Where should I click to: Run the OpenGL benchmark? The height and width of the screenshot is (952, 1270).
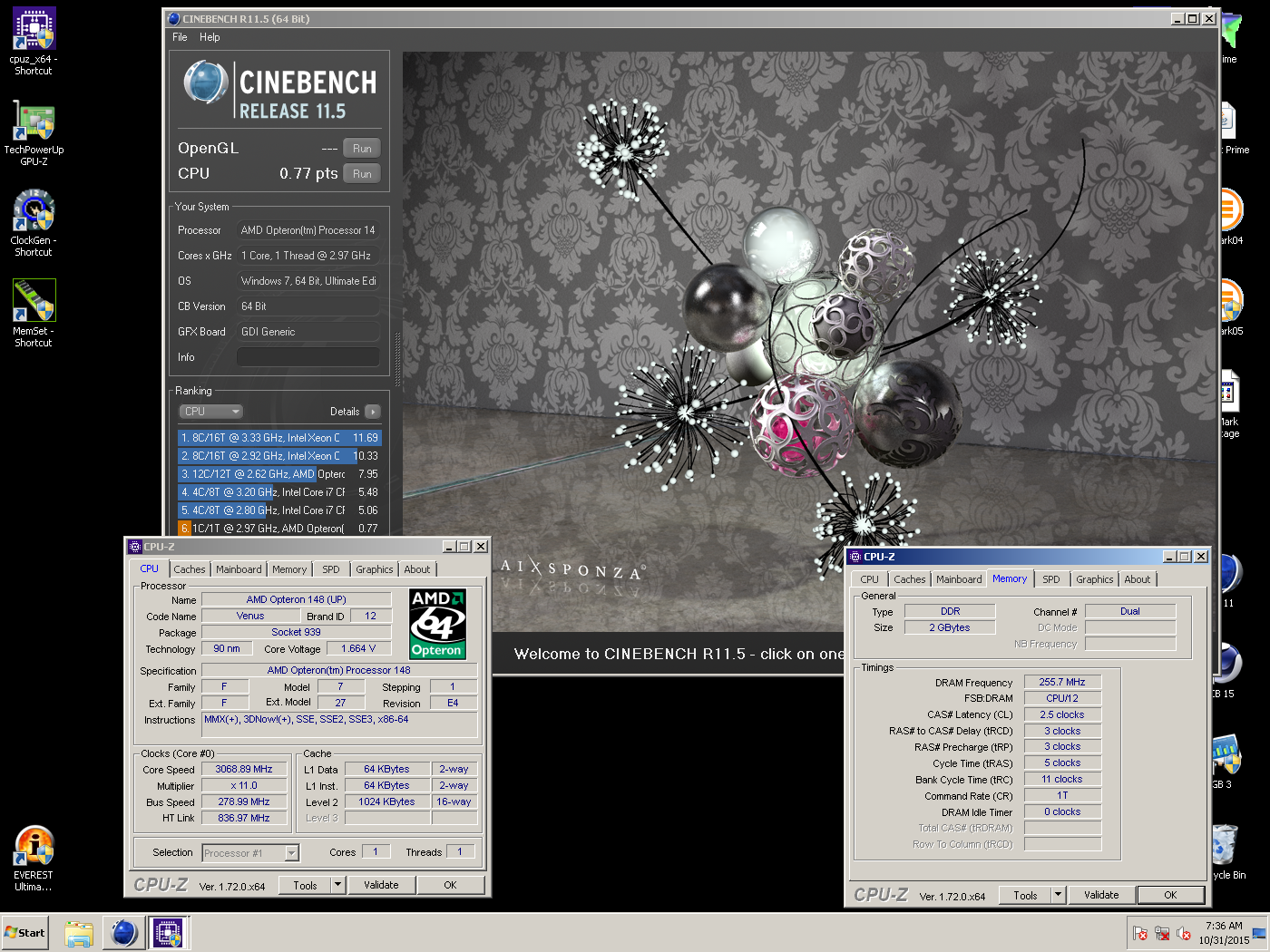coord(362,149)
